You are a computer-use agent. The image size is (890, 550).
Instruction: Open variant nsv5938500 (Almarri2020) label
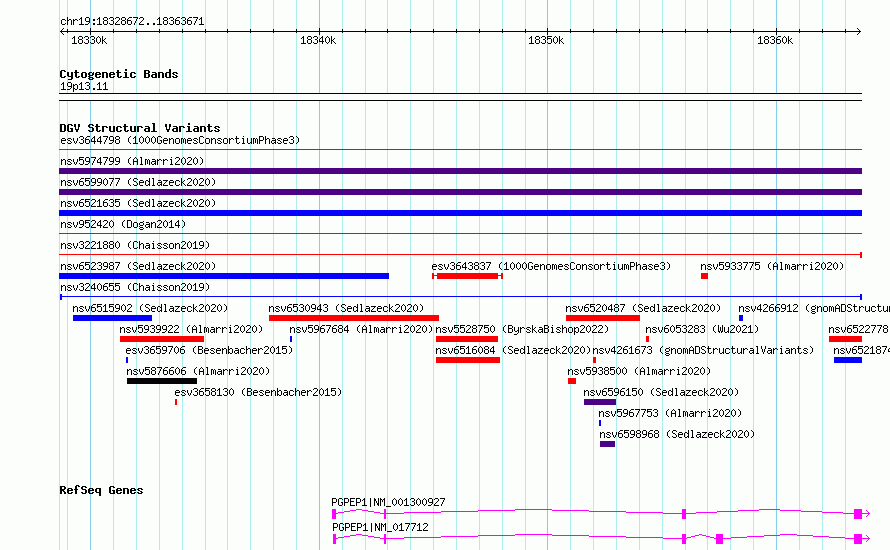coord(639,371)
